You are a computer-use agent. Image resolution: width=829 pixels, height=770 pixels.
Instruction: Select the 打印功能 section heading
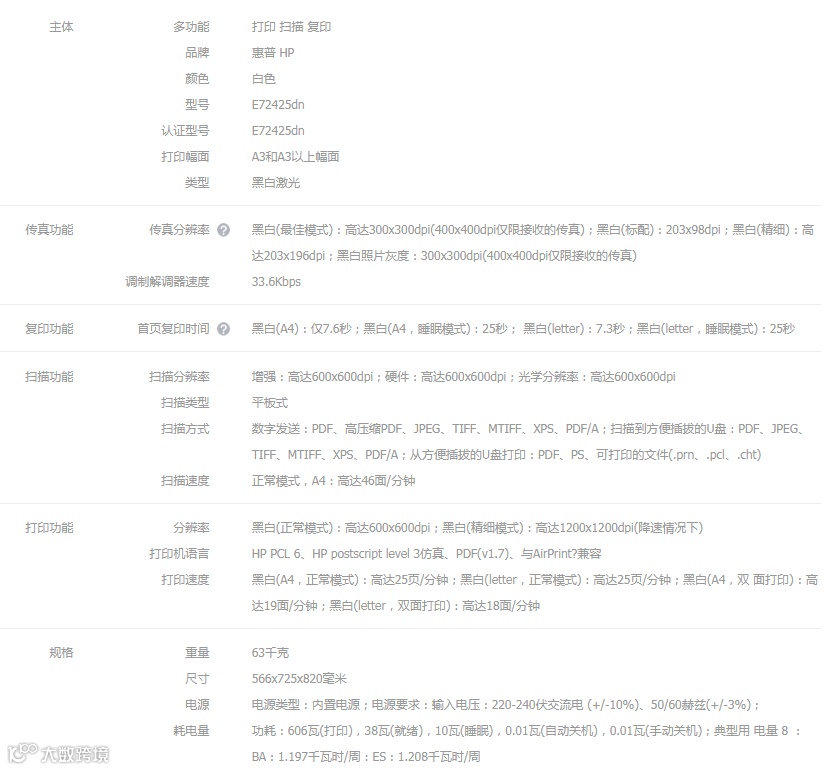49,528
